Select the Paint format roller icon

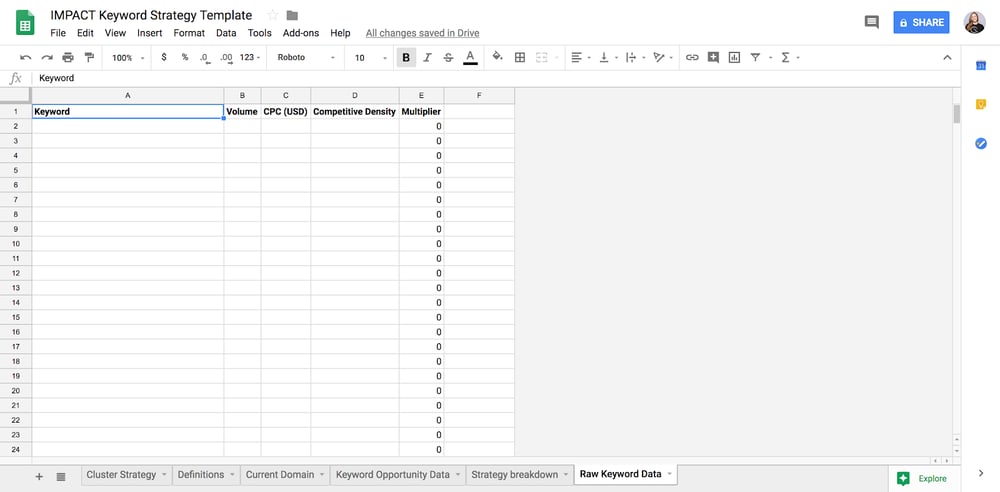[x=89, y=57]
